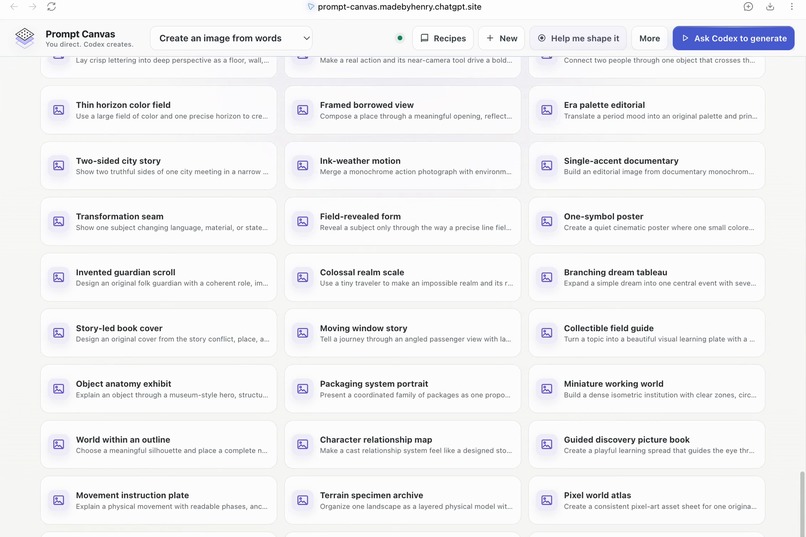Click Ask Codex to generate
Image resolution: width=806 pixels, height=537 pixels.
[x=734, y=38]
